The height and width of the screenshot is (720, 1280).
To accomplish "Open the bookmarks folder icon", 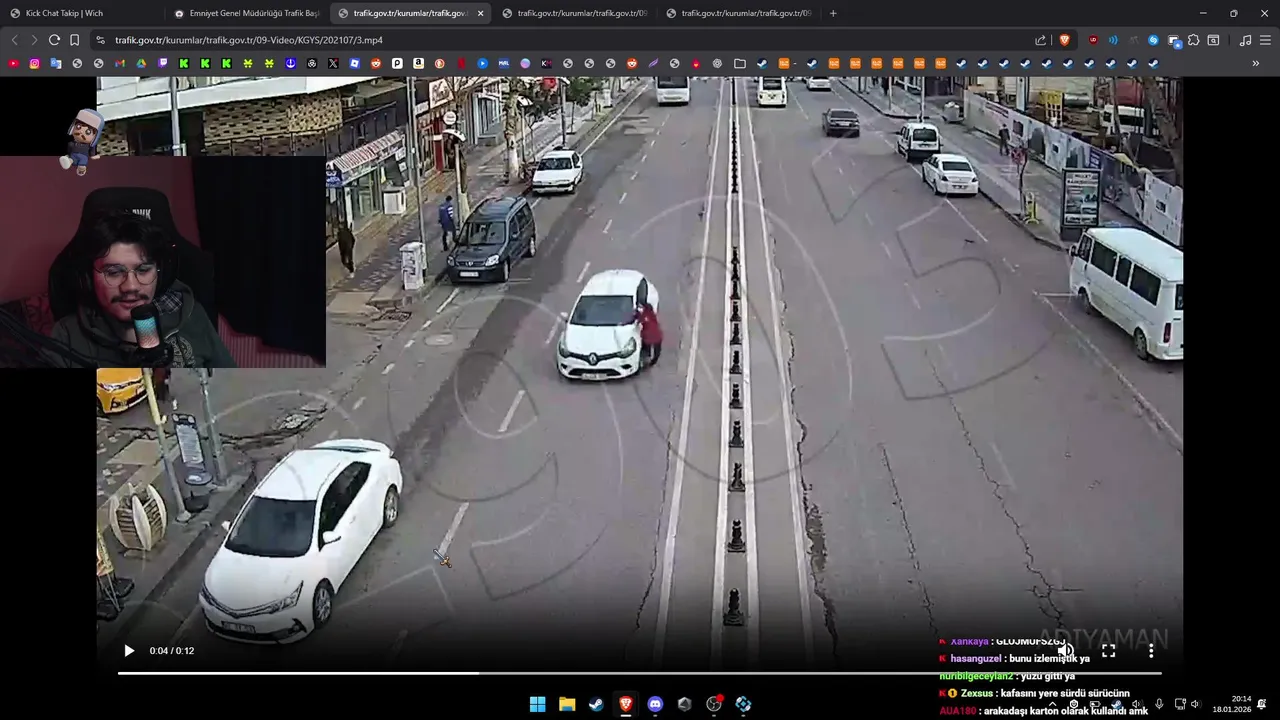I will click(x=739, y=63).
